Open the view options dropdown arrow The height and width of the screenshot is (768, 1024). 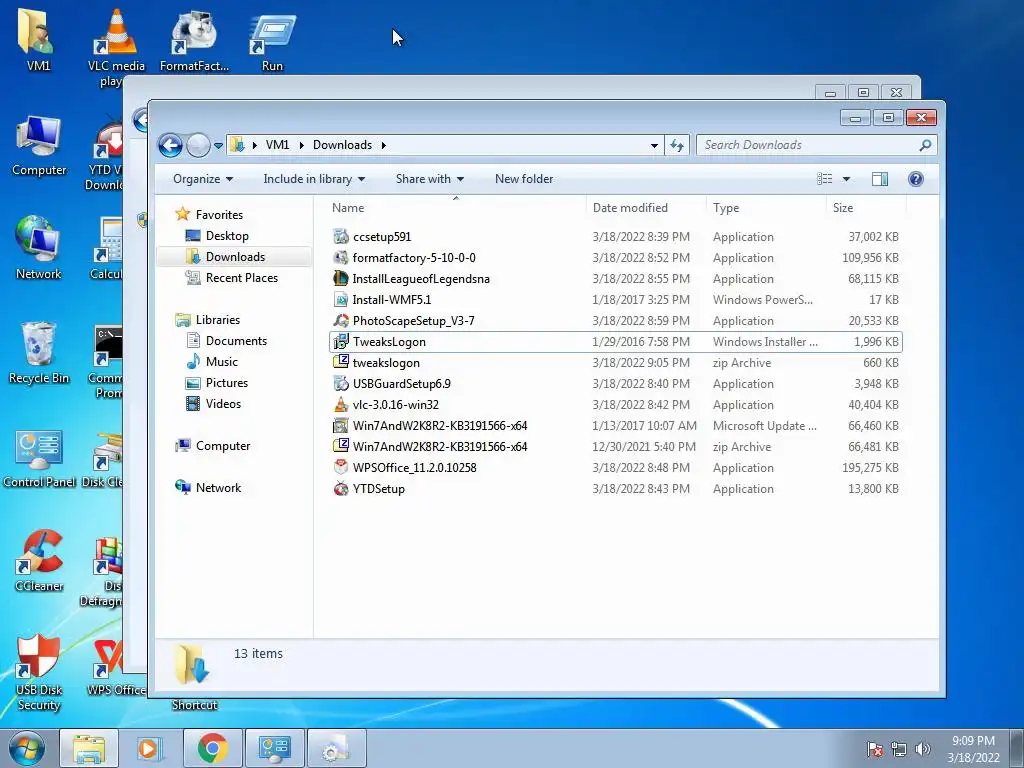[846, 179]
